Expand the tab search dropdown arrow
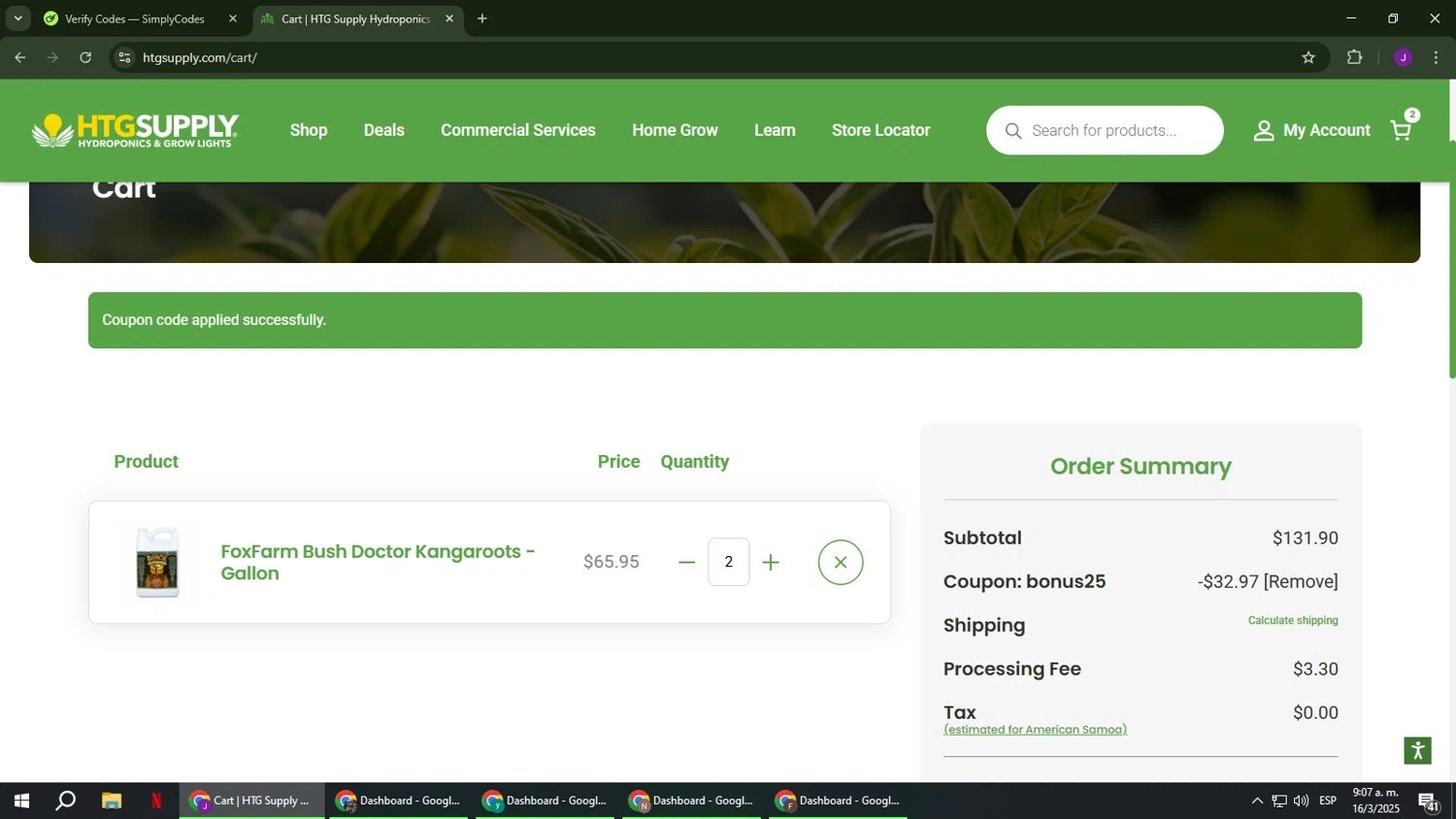 coord(17,18)
